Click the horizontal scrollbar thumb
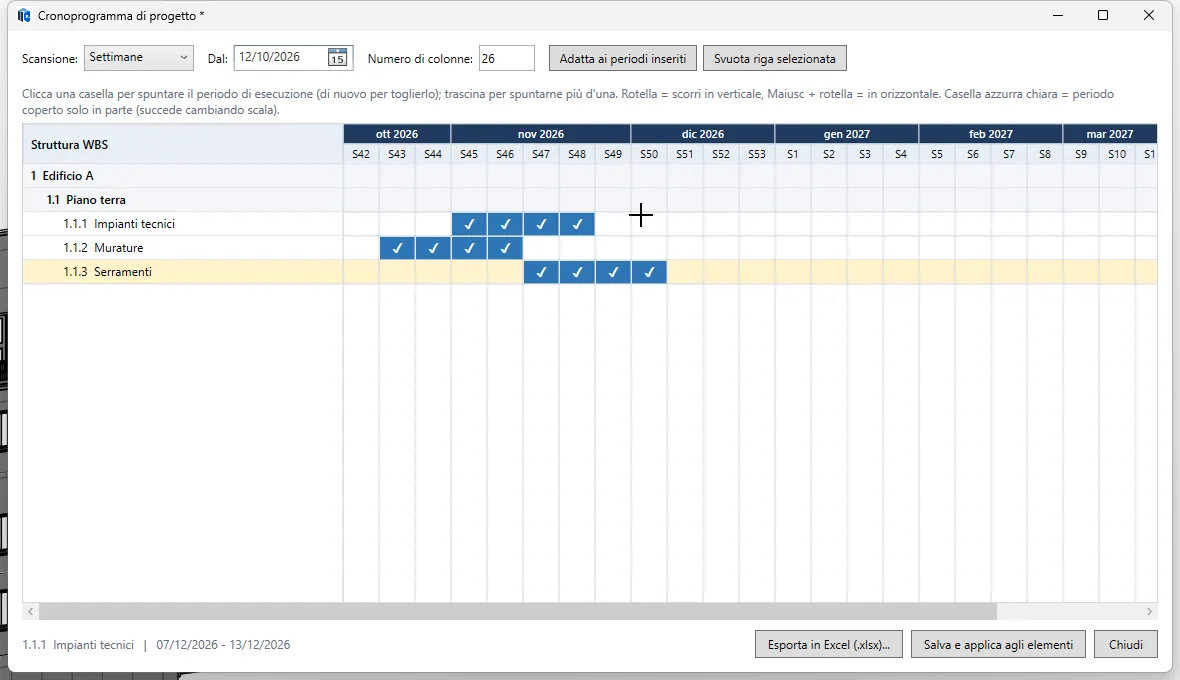This screenshot has height=680, width=1180. pos(518,612)
